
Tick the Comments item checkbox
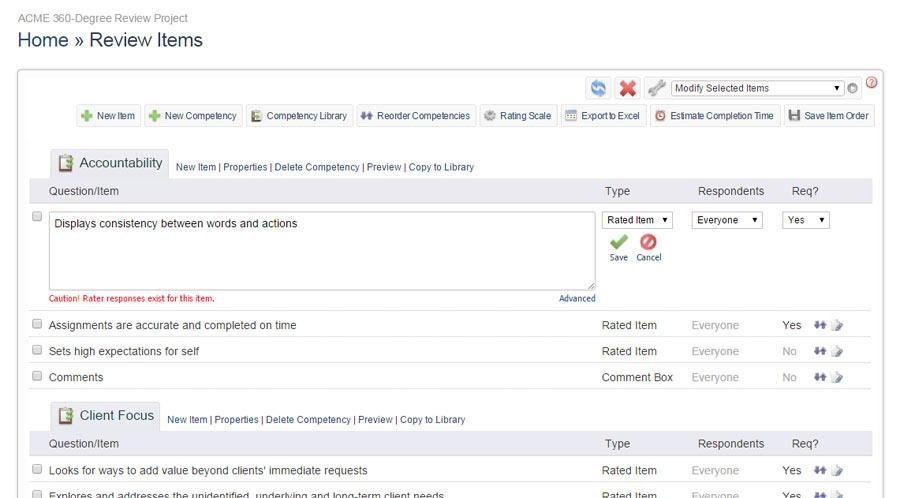point(37,376)
